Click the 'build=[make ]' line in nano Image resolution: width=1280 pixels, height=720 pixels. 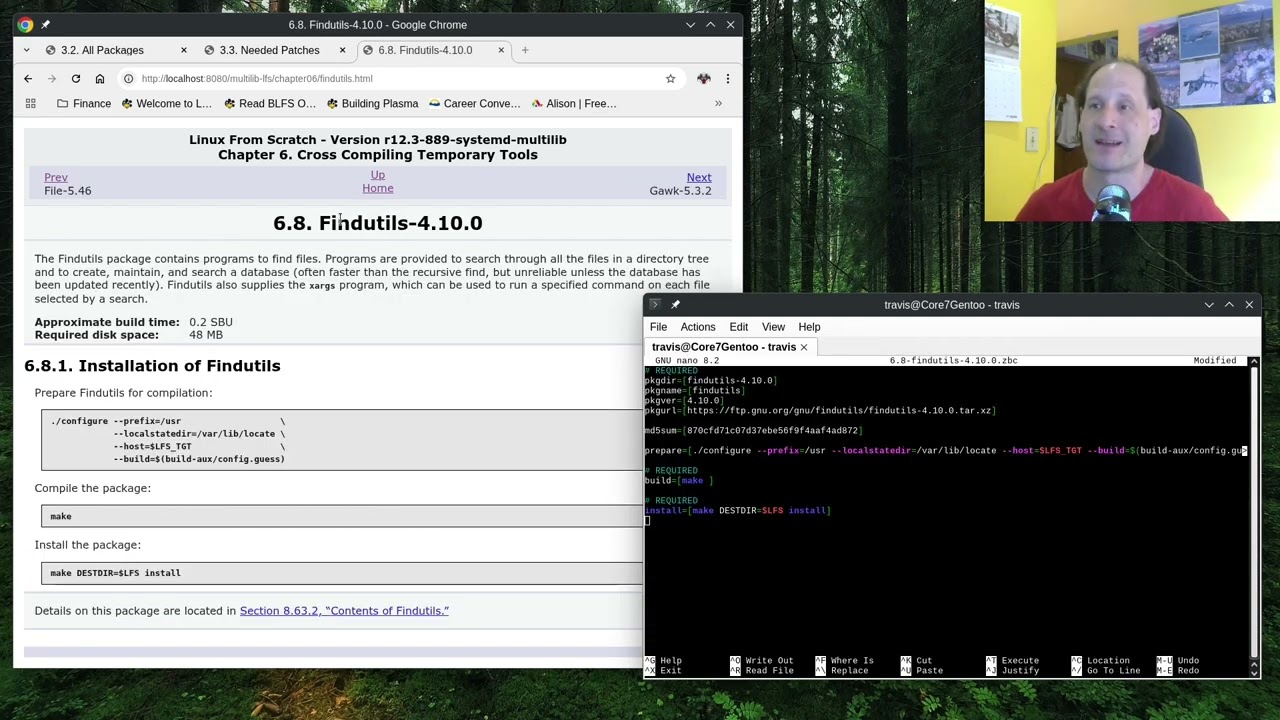[678, 480]
